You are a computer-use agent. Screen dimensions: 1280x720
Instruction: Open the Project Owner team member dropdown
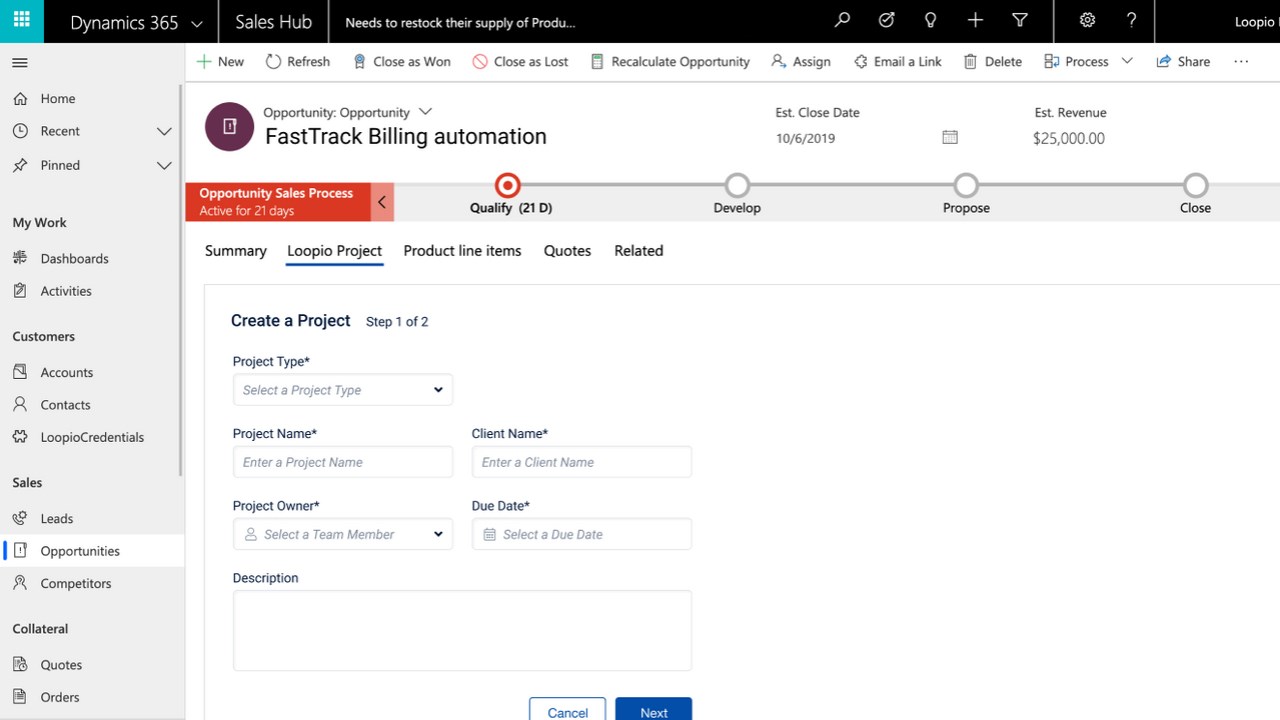[342, 534]
